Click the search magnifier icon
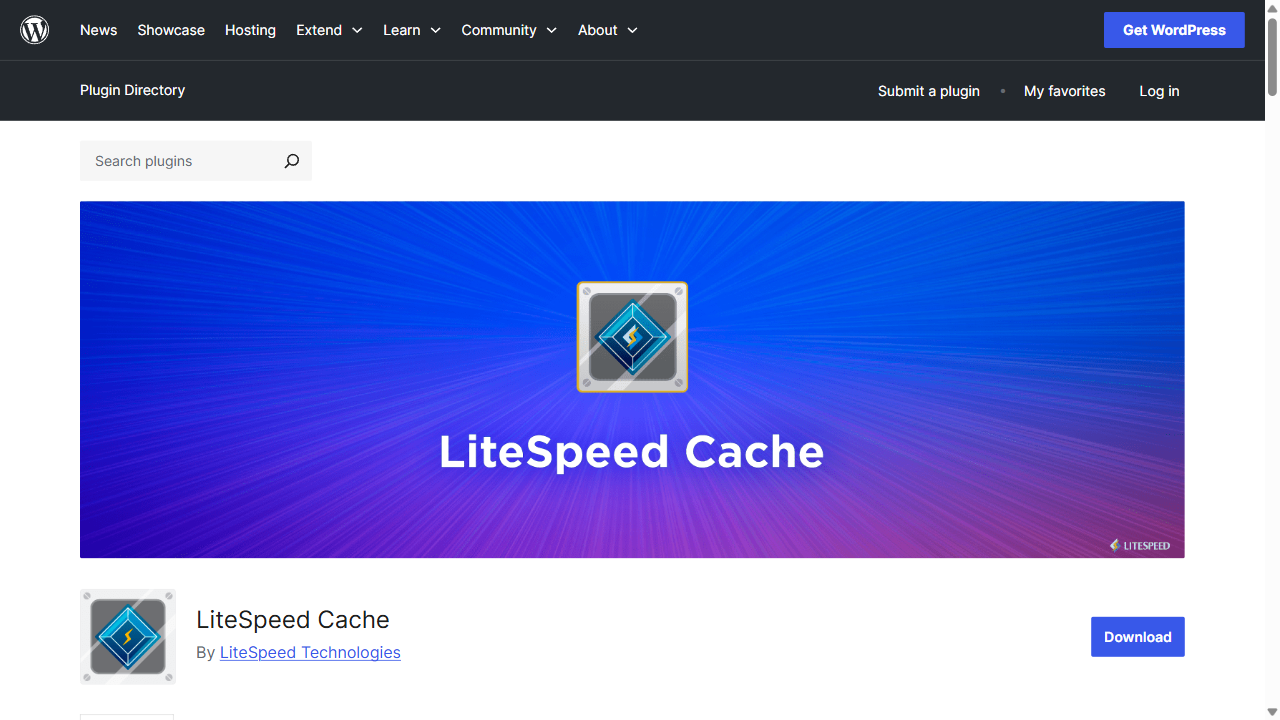The height and width of the screenshot is (720, 1280). coord(291,161)
